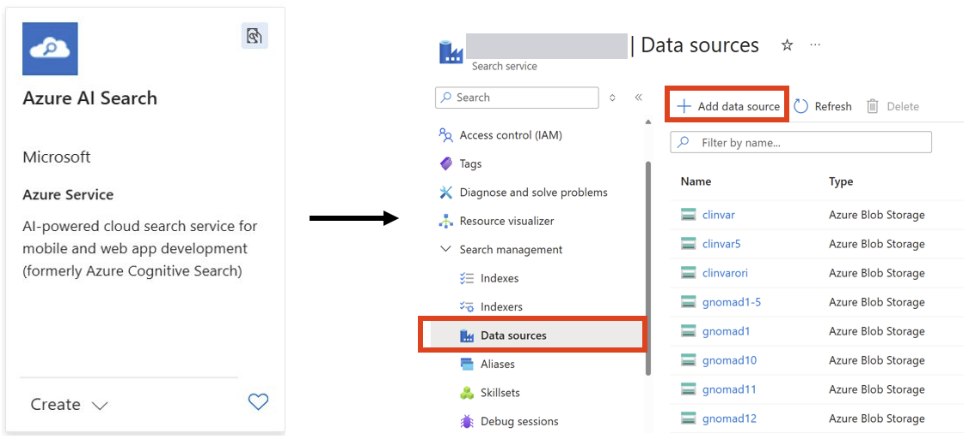
Task: Click the storage icon beside clinvarori
Action: tap(688, 273)
